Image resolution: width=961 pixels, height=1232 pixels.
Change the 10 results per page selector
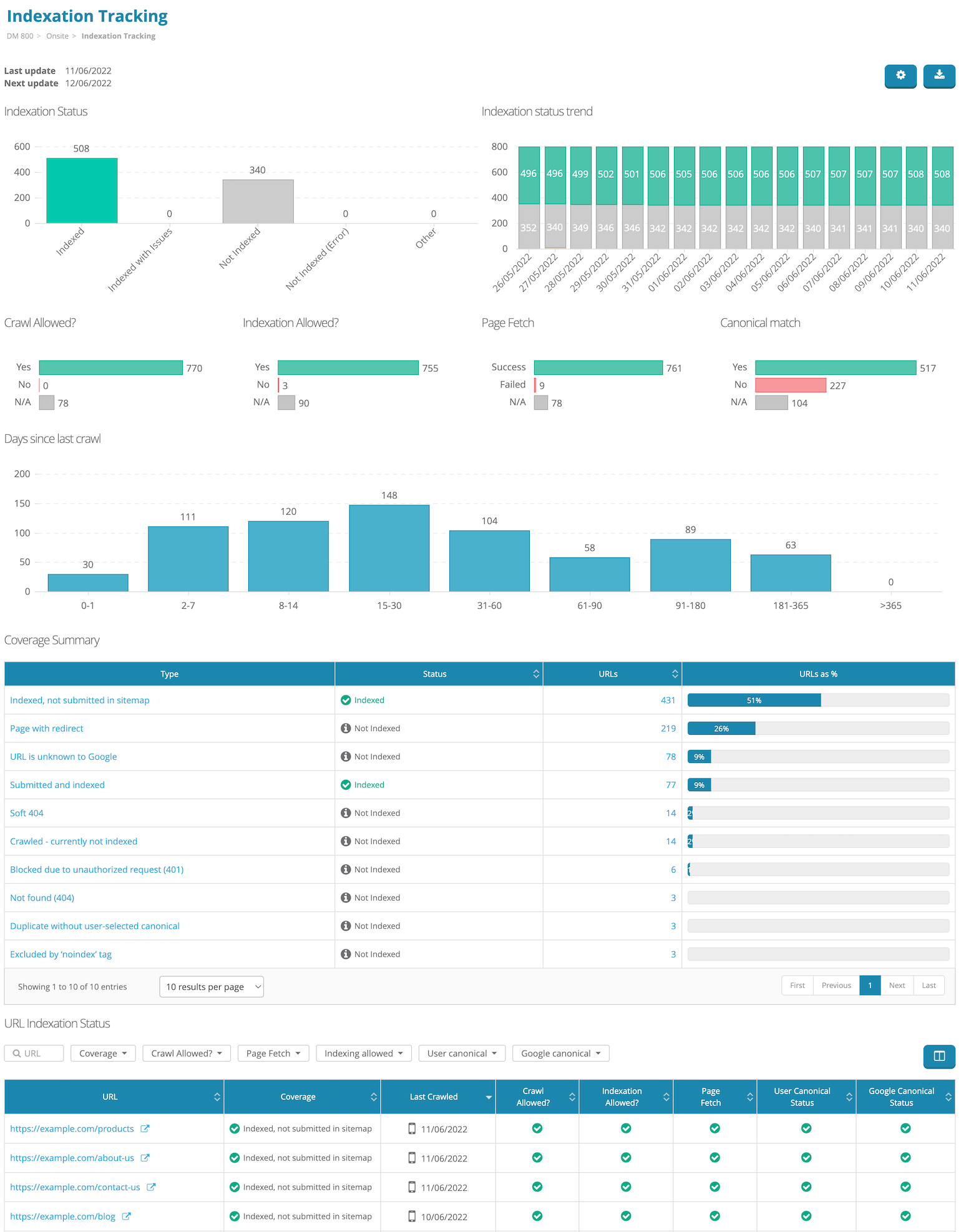[x=212, y=987]
